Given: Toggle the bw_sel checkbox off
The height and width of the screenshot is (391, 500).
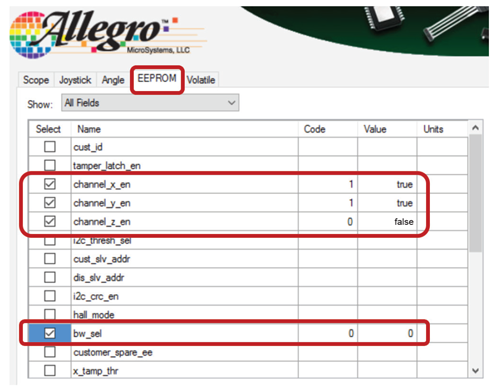Looking at the screenshot, I should [50, 333].
